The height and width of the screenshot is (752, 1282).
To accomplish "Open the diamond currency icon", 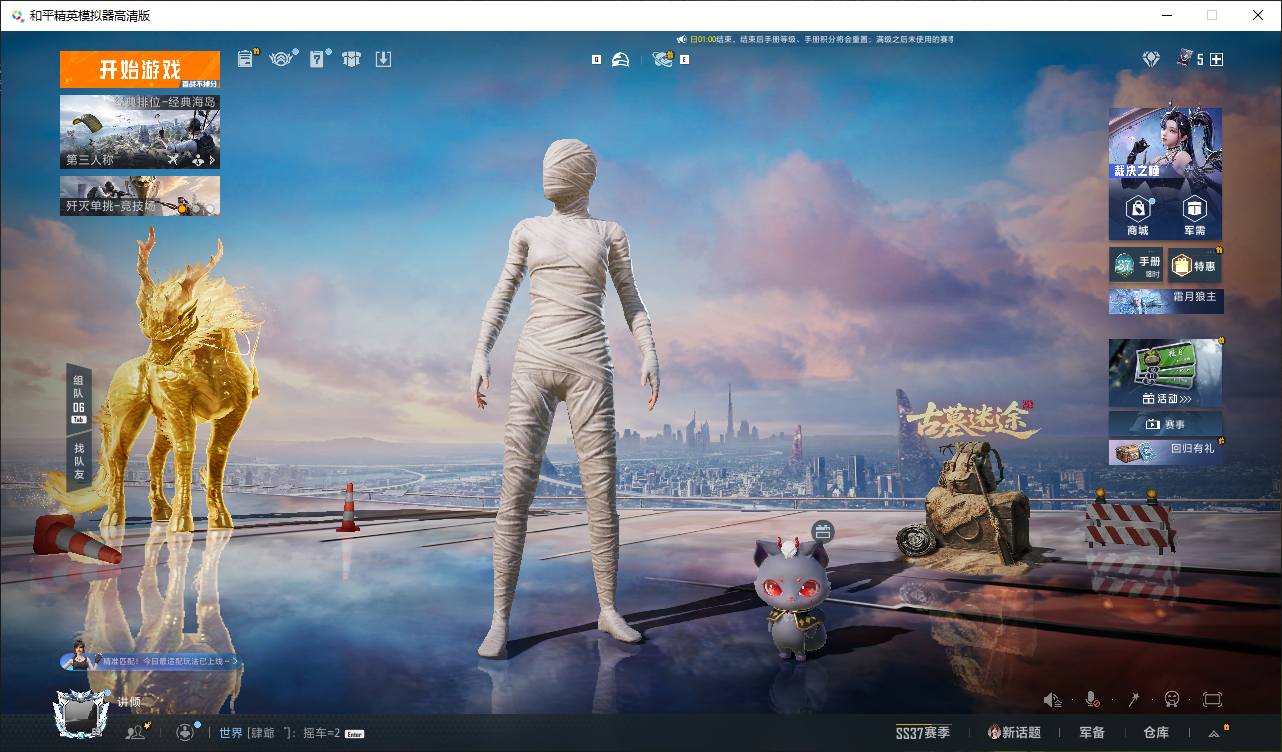I will pos(1151,60).
